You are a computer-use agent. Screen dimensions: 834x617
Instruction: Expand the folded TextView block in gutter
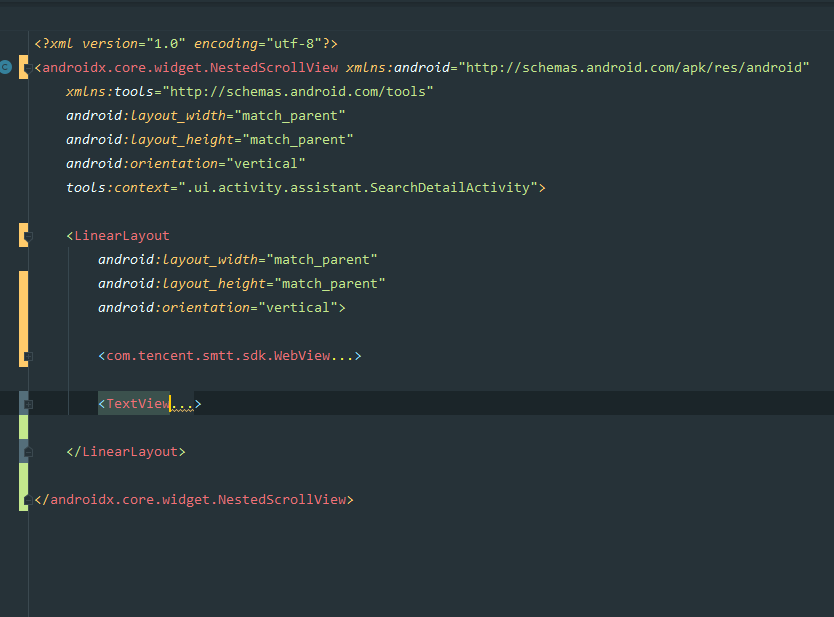(29, 404)
